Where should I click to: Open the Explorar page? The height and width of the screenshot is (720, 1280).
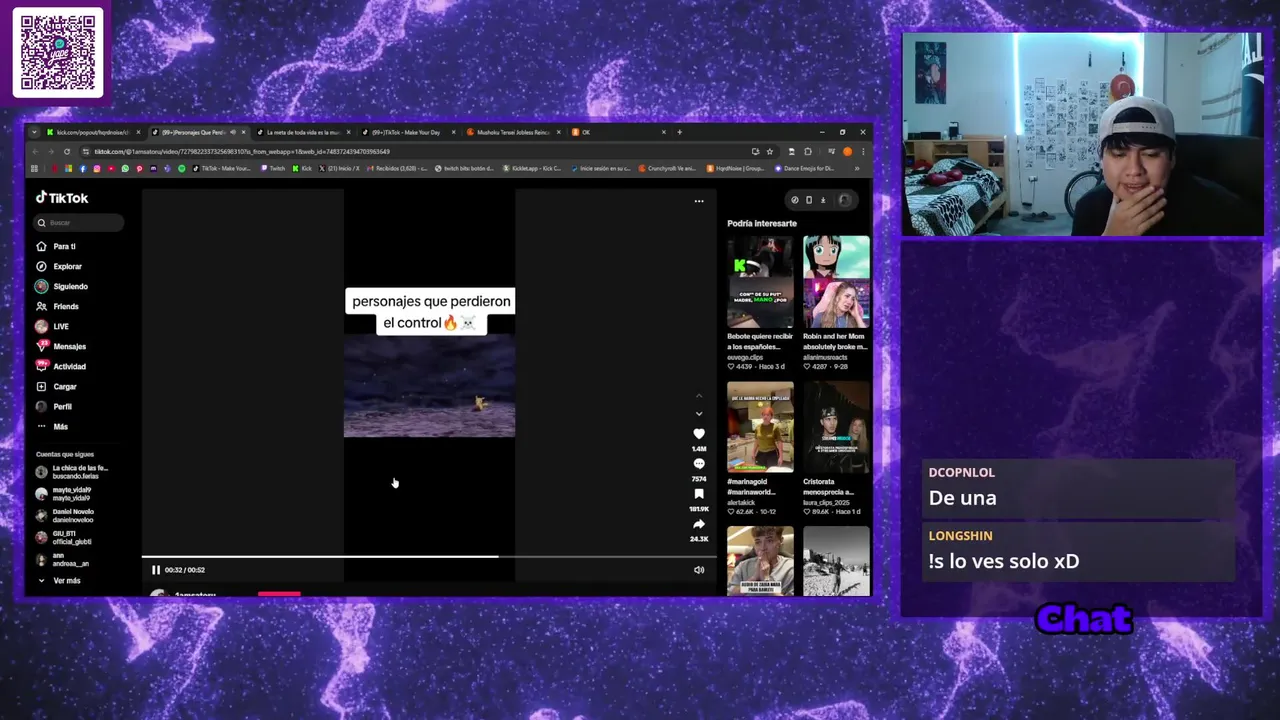tap(59, 266)
